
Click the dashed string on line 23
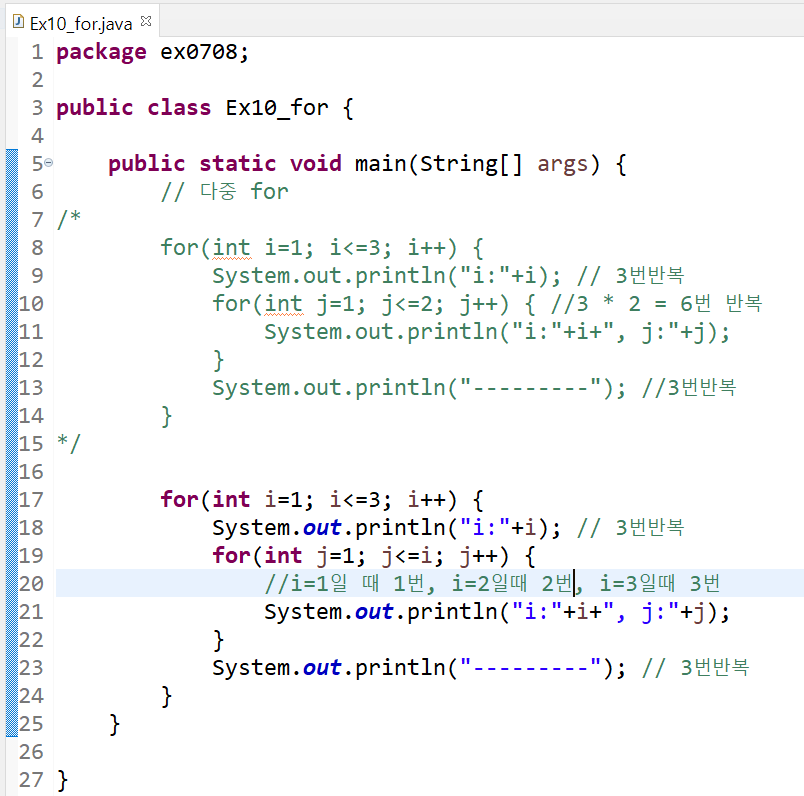(530, 668)
